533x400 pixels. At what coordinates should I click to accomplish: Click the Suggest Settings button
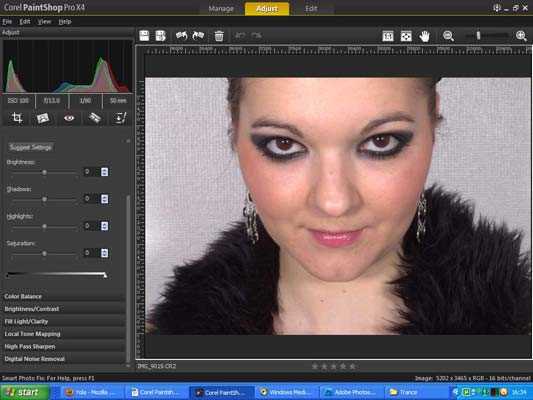(31, 147)
